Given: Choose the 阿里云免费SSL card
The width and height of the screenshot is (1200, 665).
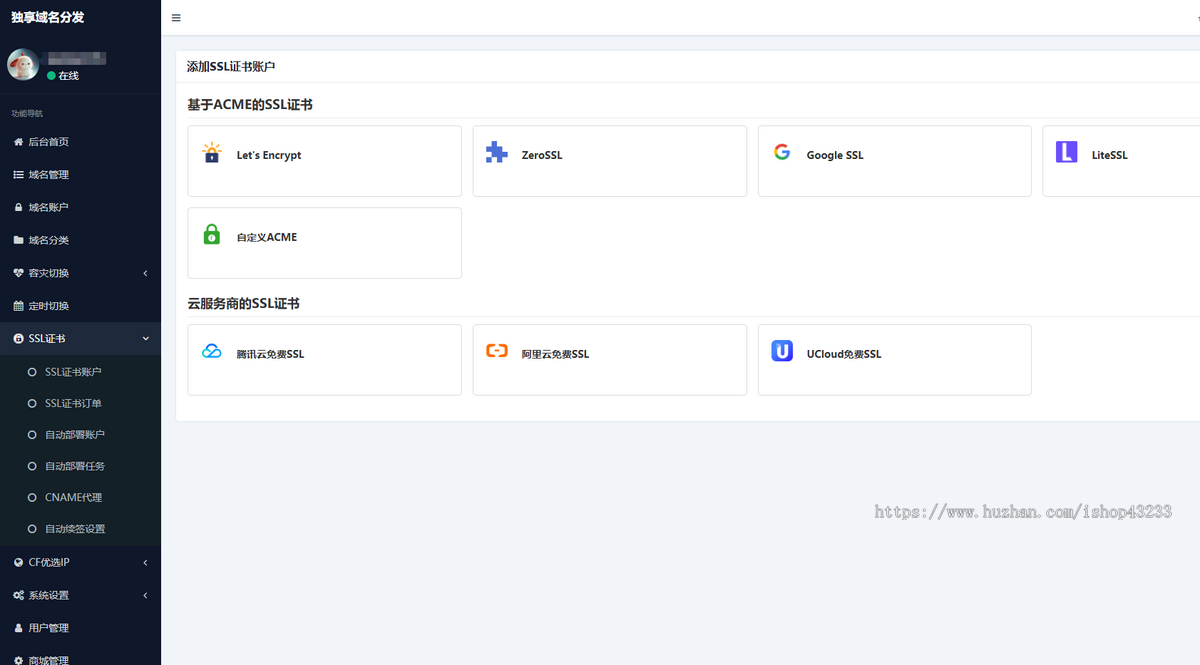Looking at the screenshot, I should coord(610,360).
